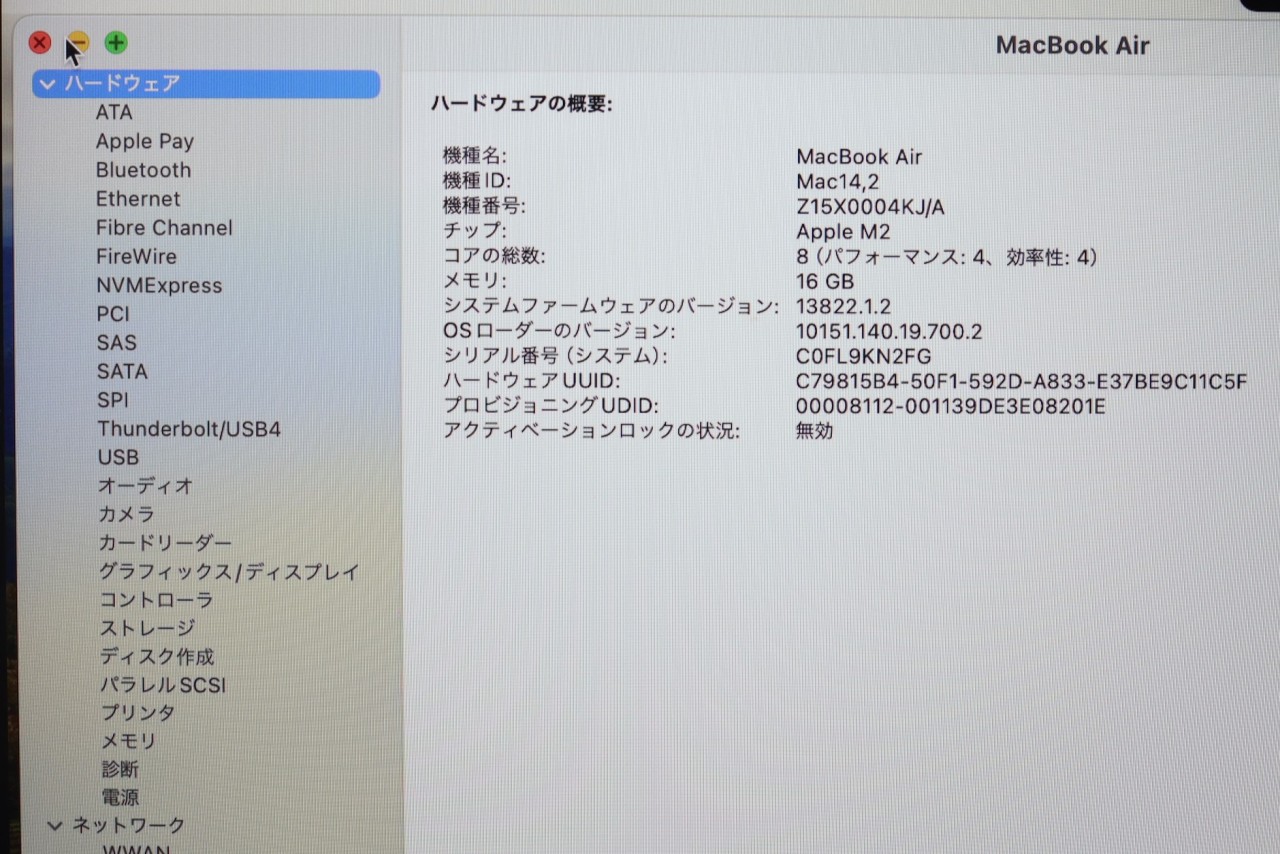Image resolution: width=1280 pixels, height=854 pixels.
Task: Click the プロビジョニングUDID value
Action: [950, 407]
